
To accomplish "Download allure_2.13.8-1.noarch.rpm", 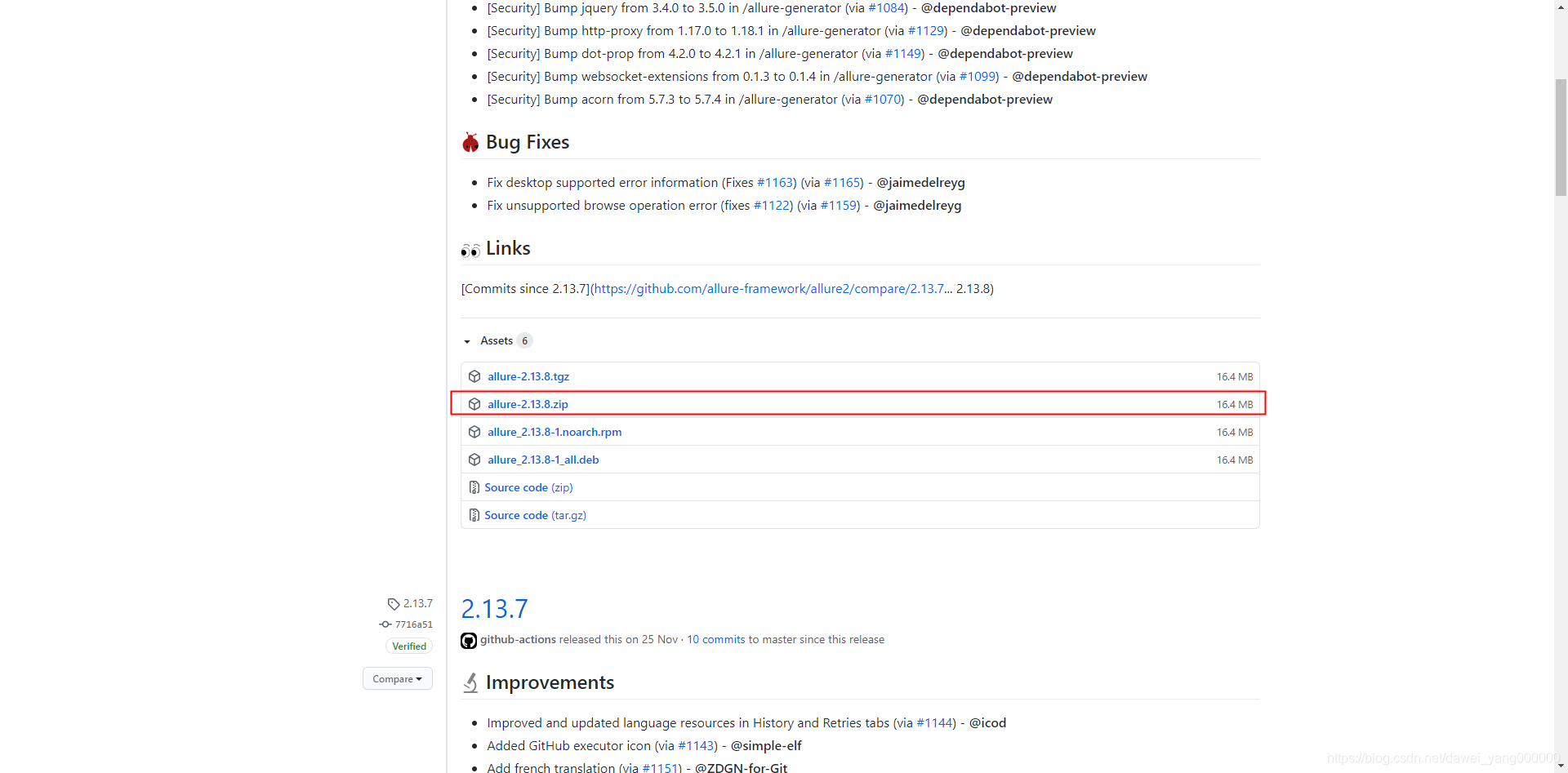I will 555,432.
